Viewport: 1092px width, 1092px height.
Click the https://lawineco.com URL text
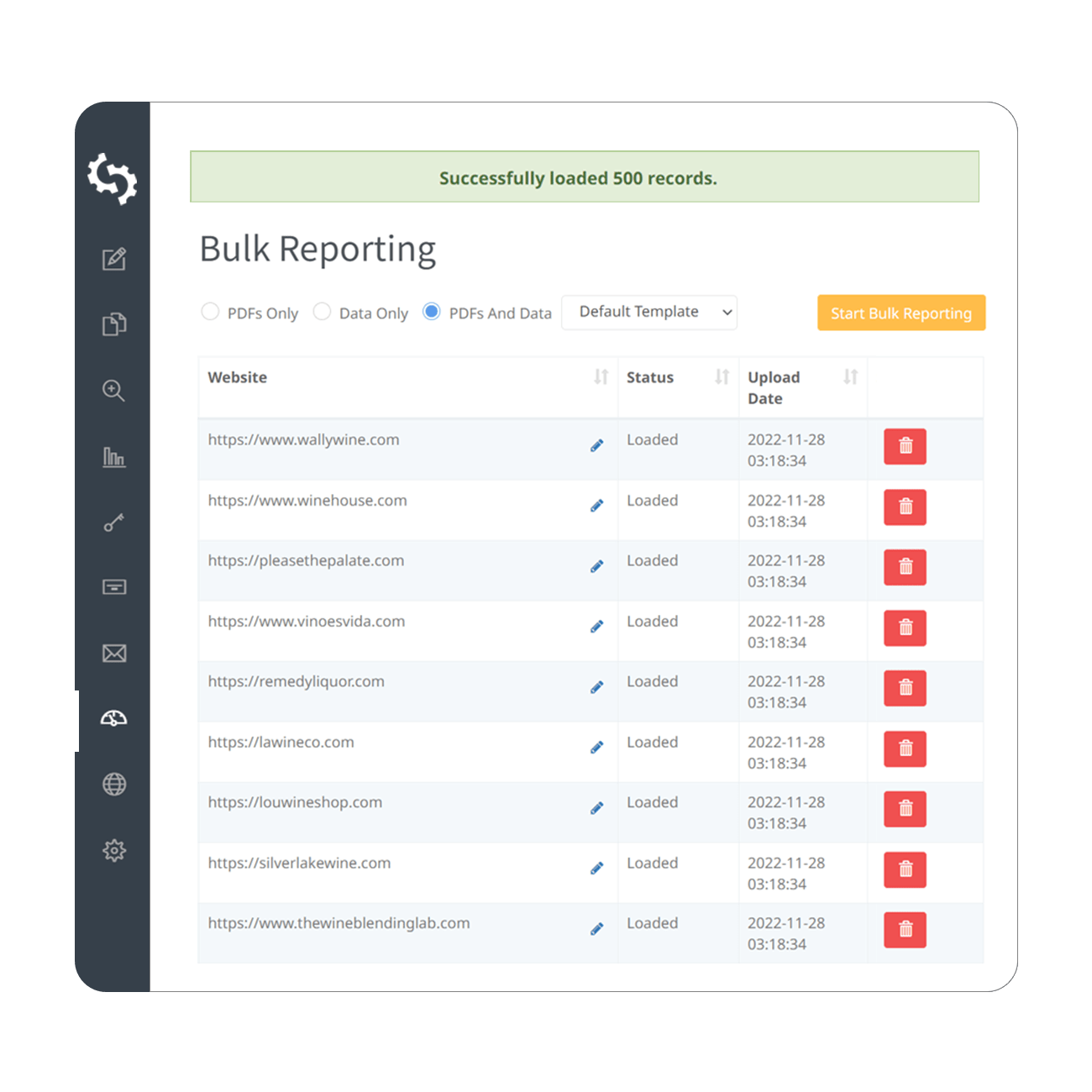click(281, 743)
